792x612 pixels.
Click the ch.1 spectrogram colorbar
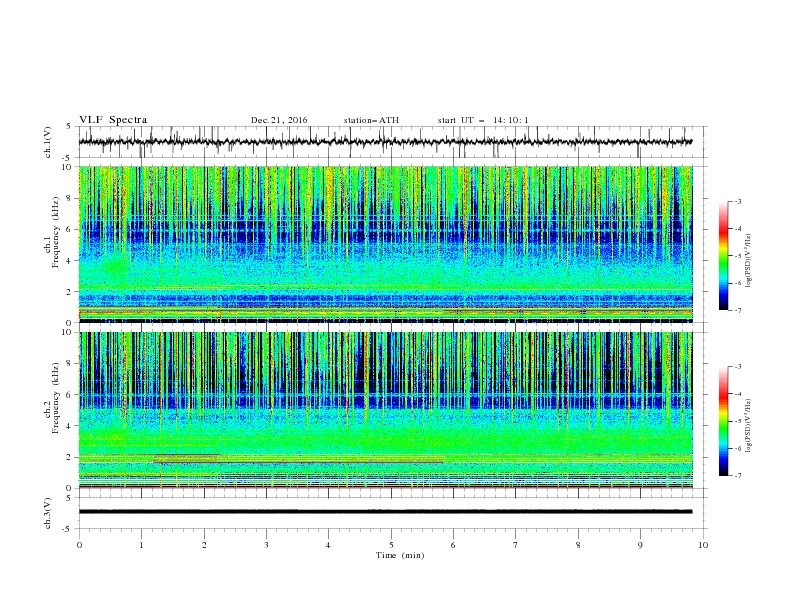tap(724, 255)
